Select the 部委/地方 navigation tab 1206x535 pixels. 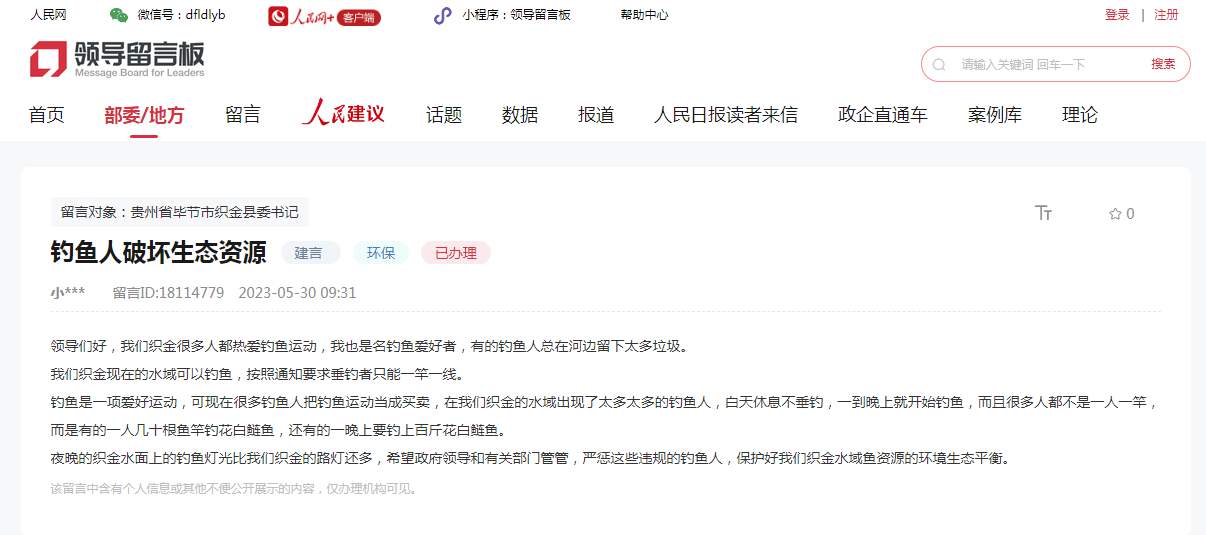(144, 115)
